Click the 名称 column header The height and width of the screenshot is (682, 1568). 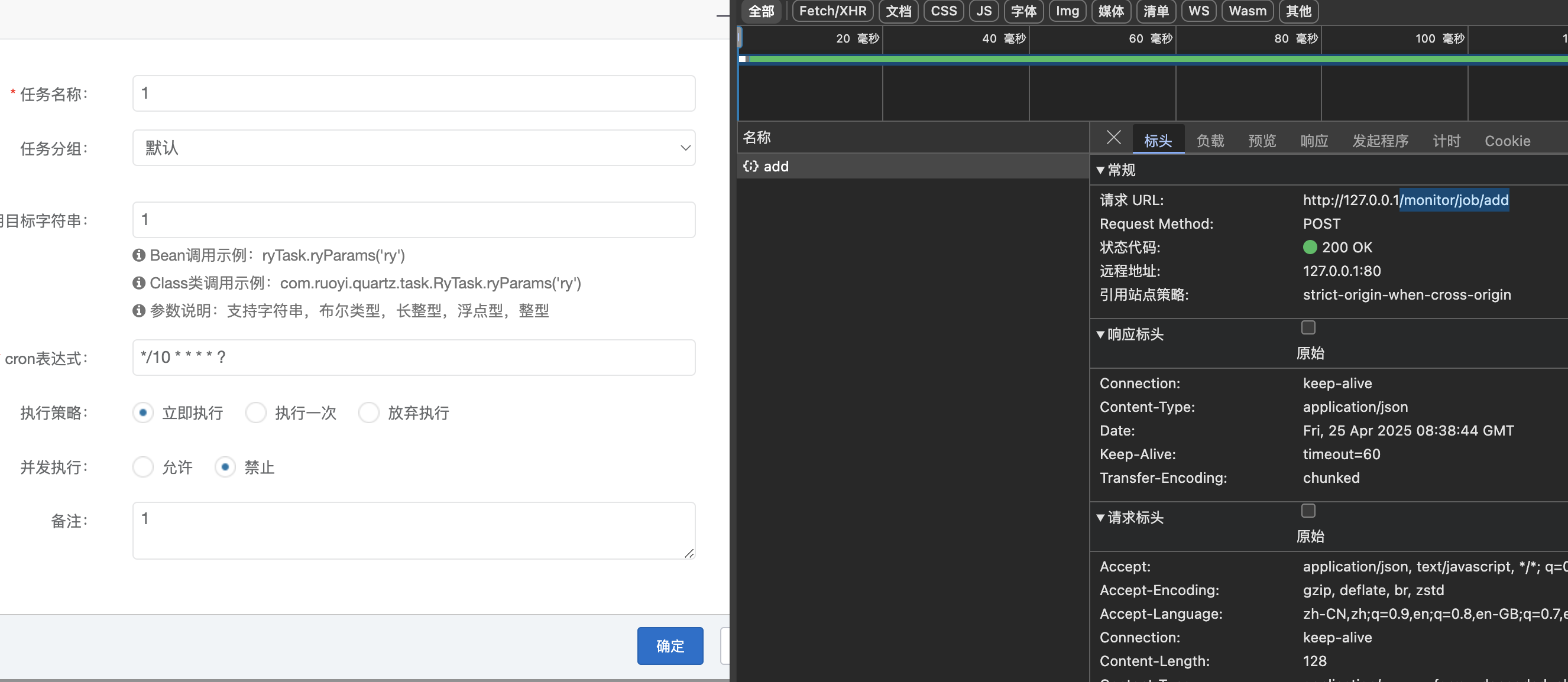757,138
